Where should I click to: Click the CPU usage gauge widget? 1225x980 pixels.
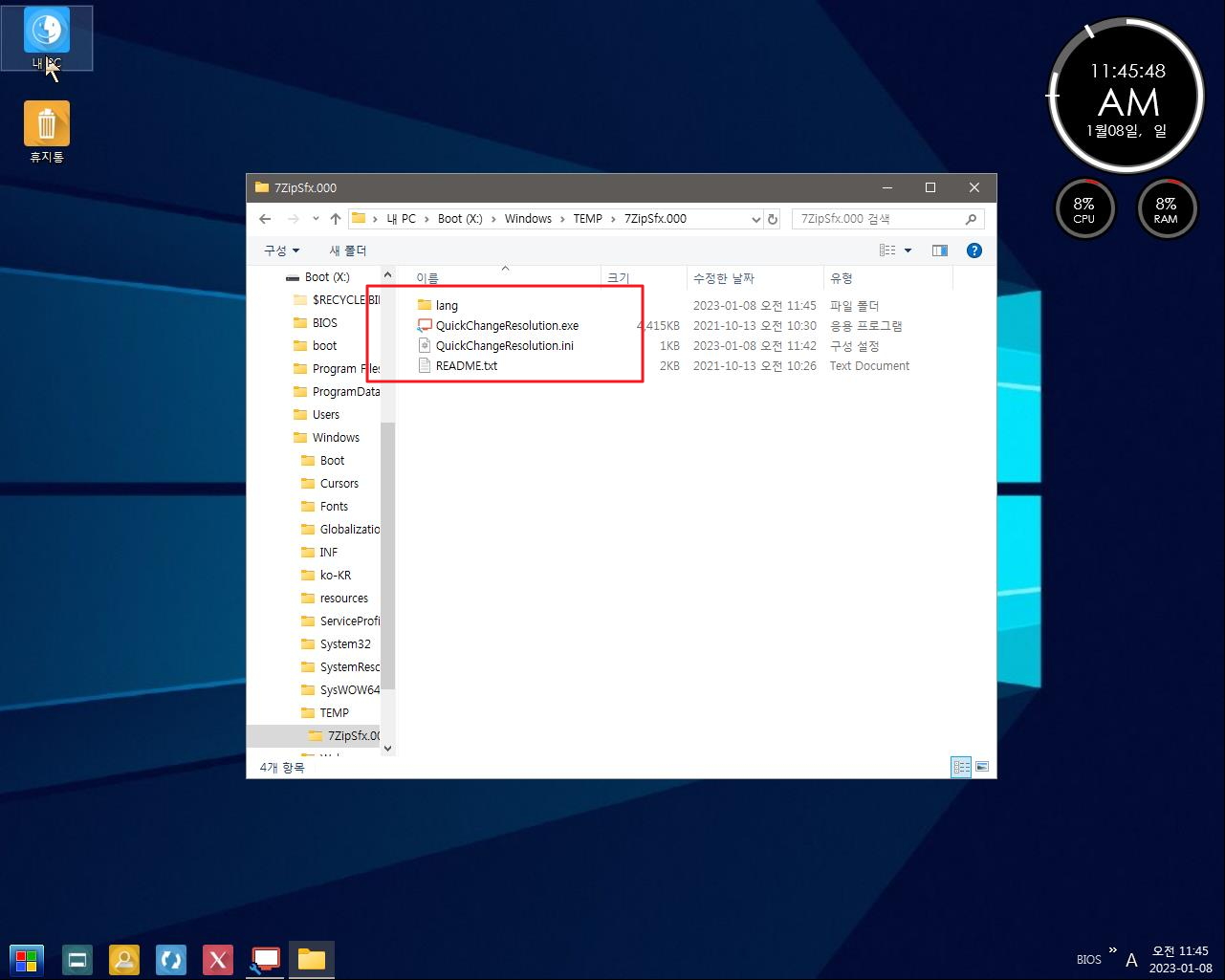tap(1083, 209)
